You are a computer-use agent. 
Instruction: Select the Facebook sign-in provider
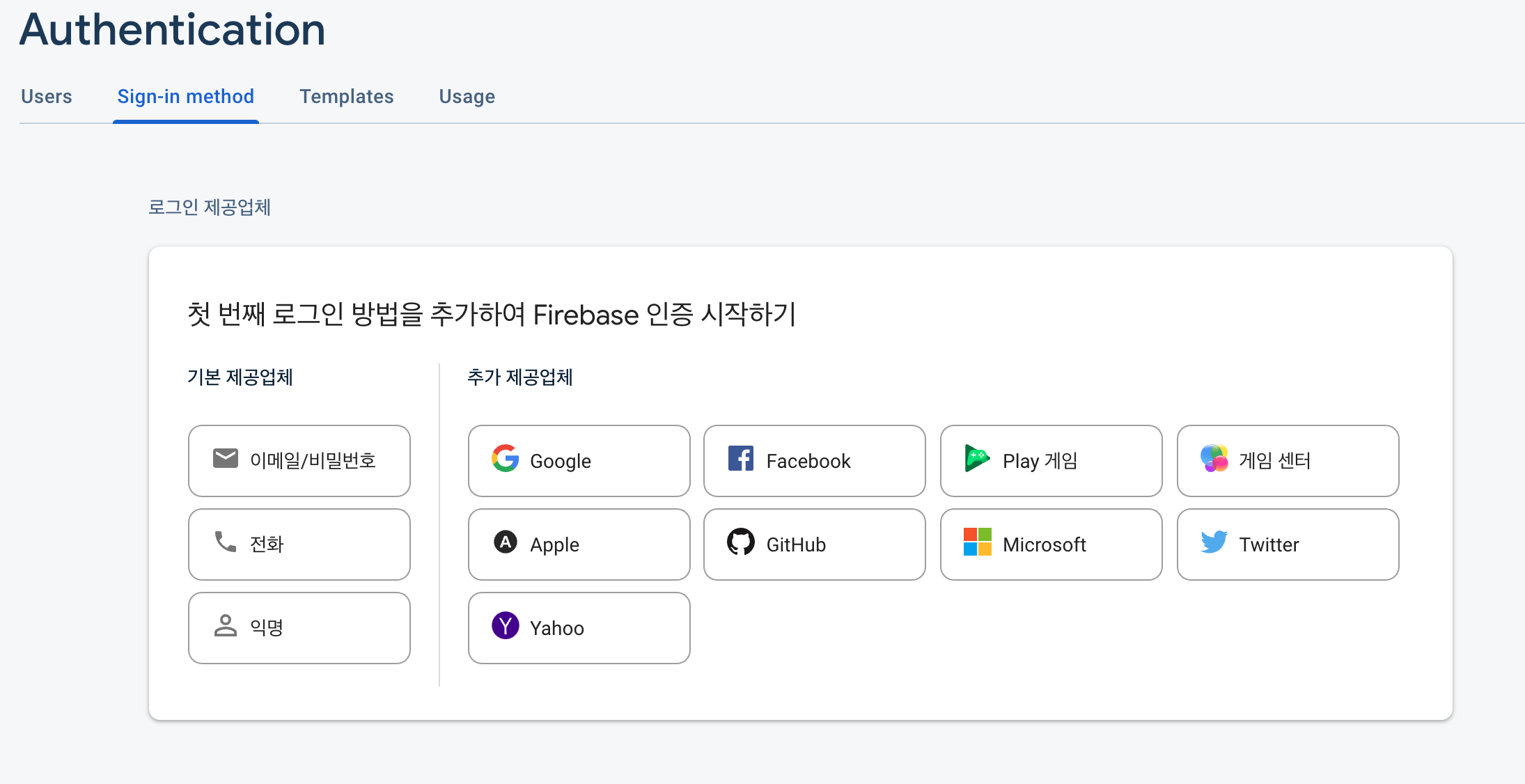point(814,461)
